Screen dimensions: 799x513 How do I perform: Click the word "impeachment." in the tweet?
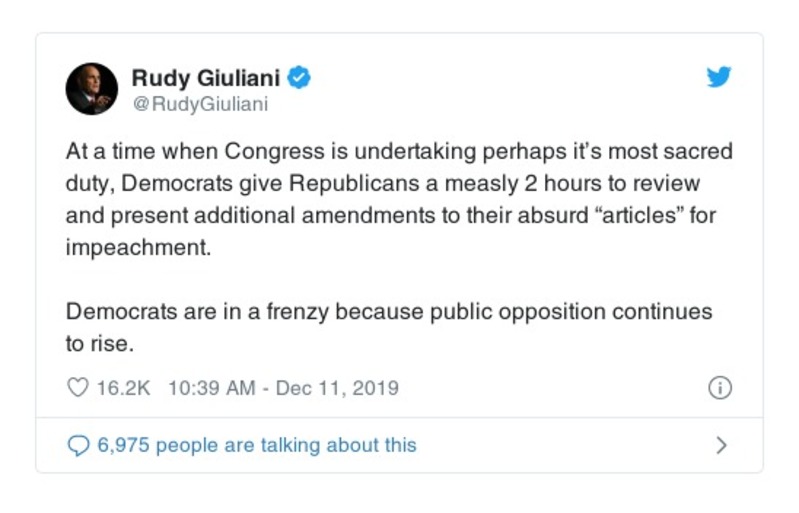[138, 247]
